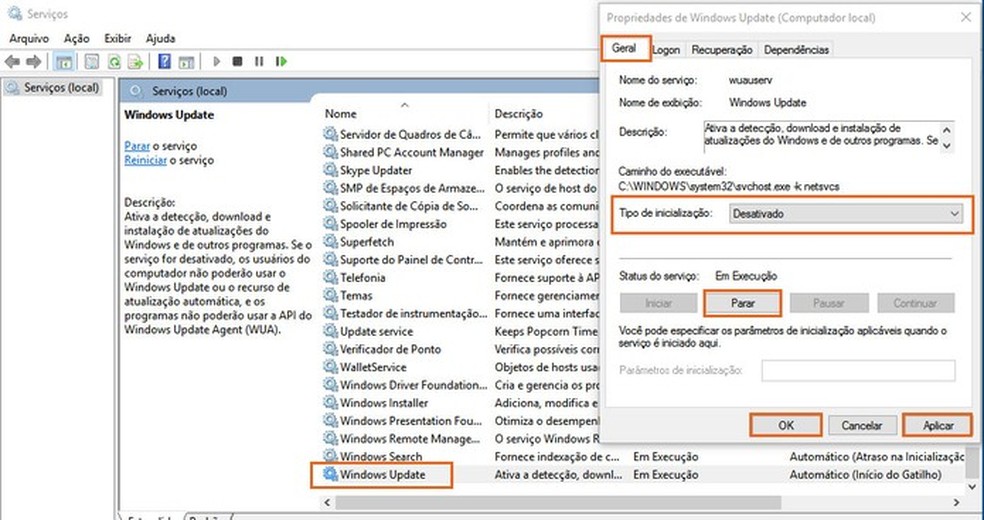Open the Ação menu

(77, 38)
